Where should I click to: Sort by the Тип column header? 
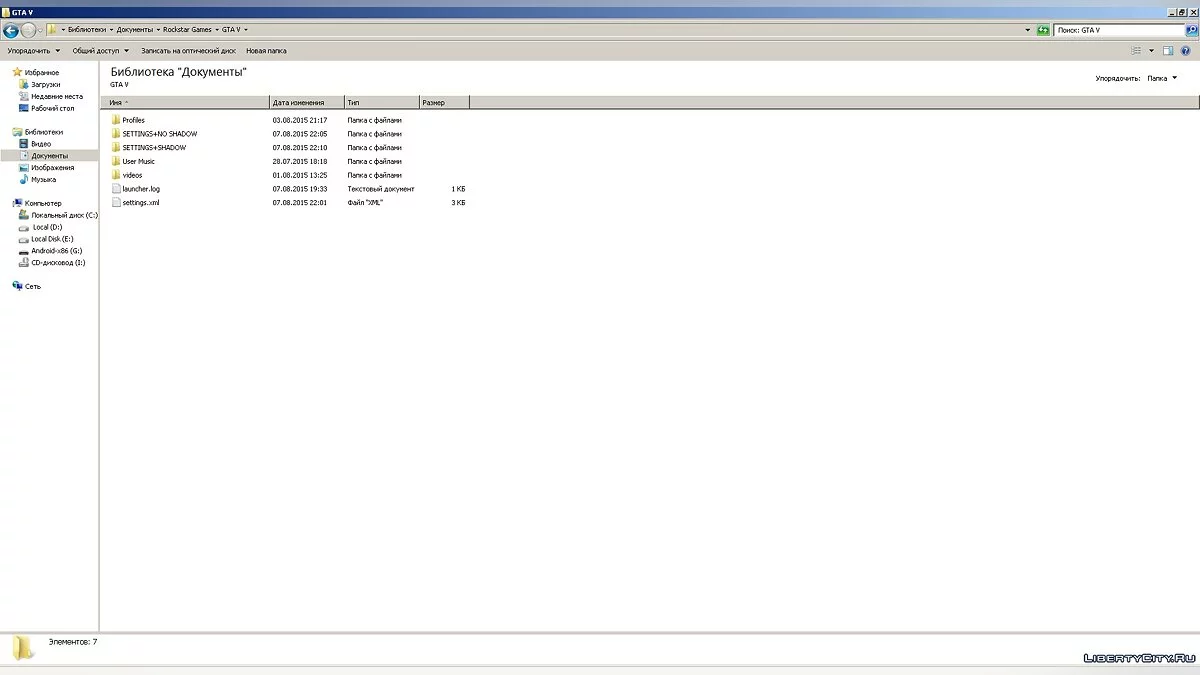382,102
